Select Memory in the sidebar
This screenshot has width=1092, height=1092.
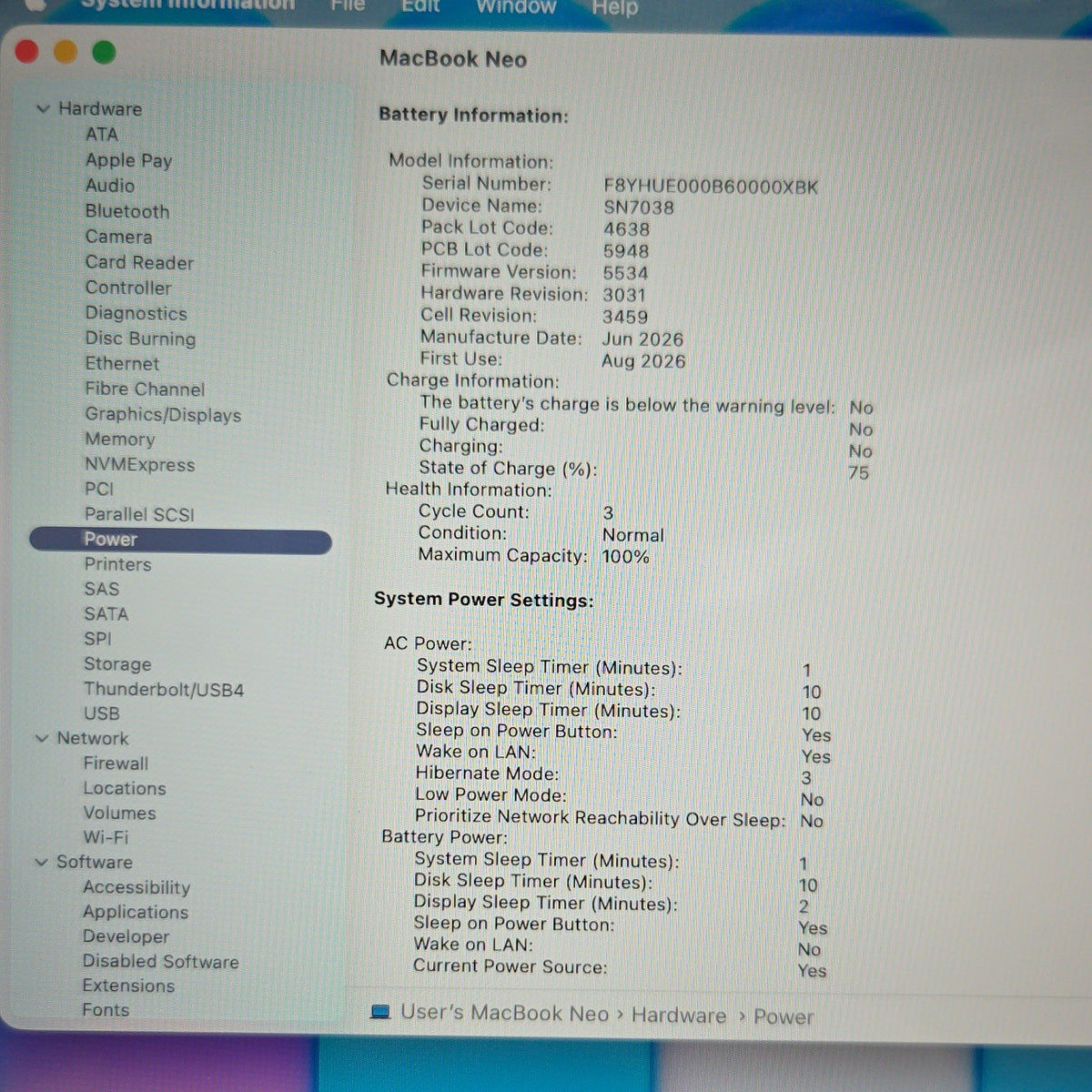[x=119, y=439]
